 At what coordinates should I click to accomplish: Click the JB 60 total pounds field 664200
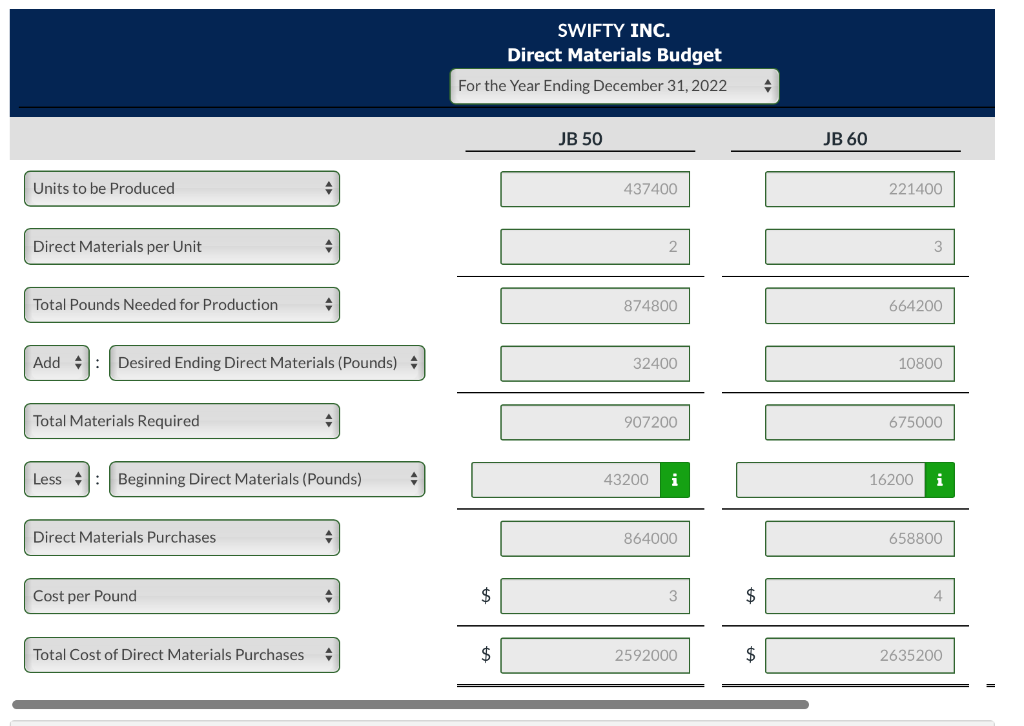point(860,306)
